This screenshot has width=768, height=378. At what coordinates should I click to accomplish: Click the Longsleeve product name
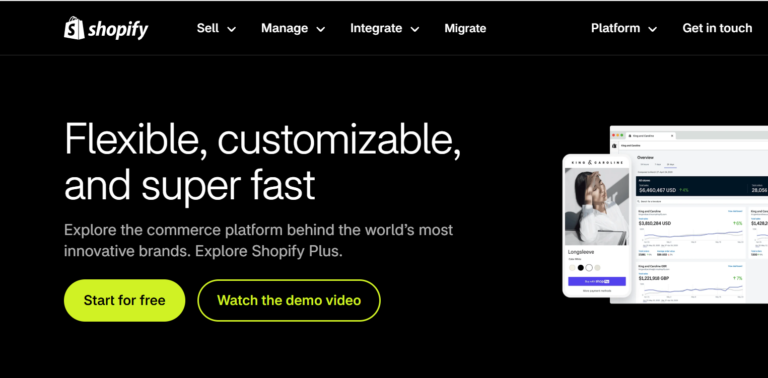point(581,252)
